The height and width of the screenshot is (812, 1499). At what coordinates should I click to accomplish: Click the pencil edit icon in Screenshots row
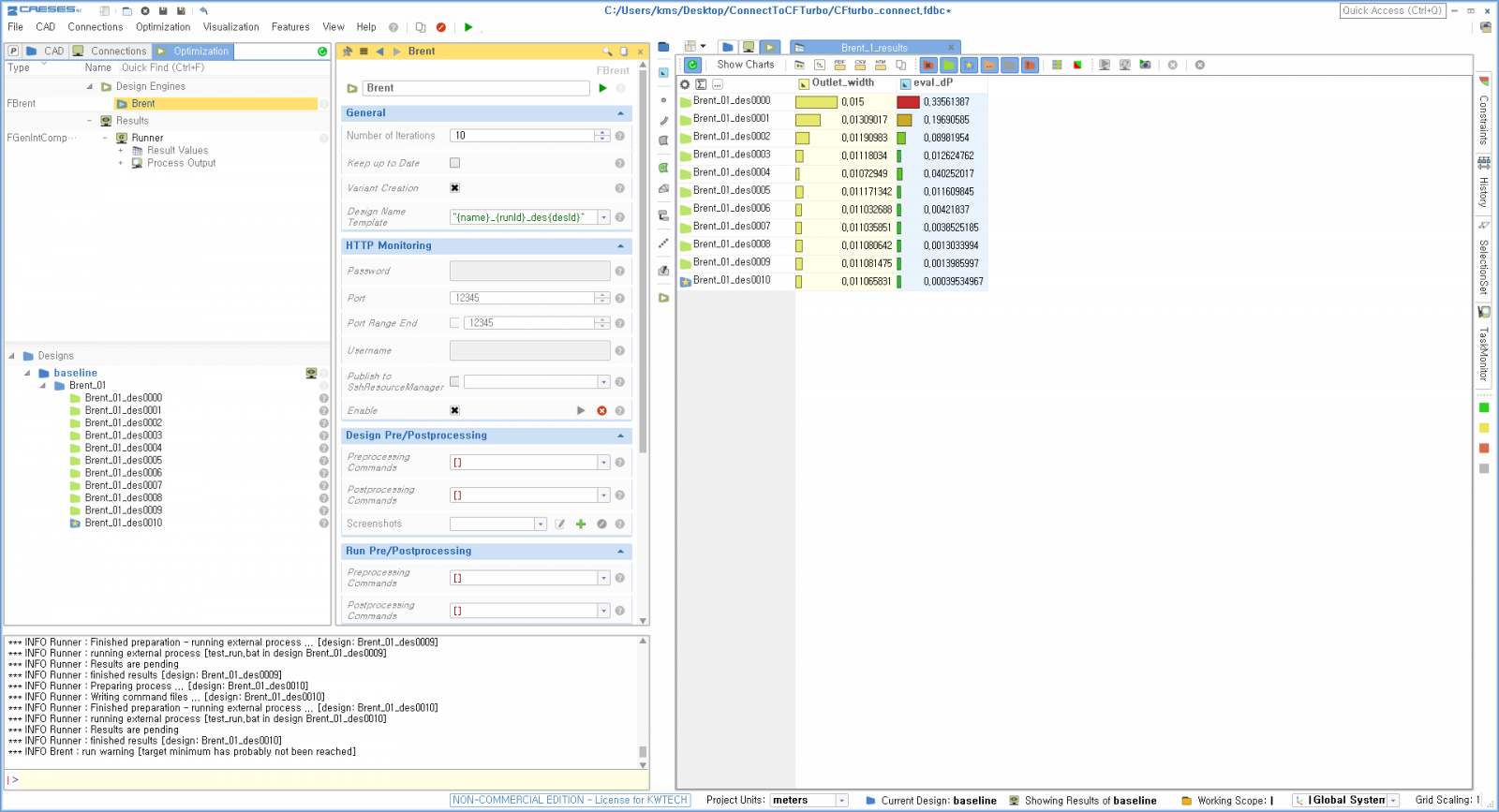click(x=560, y=524)
